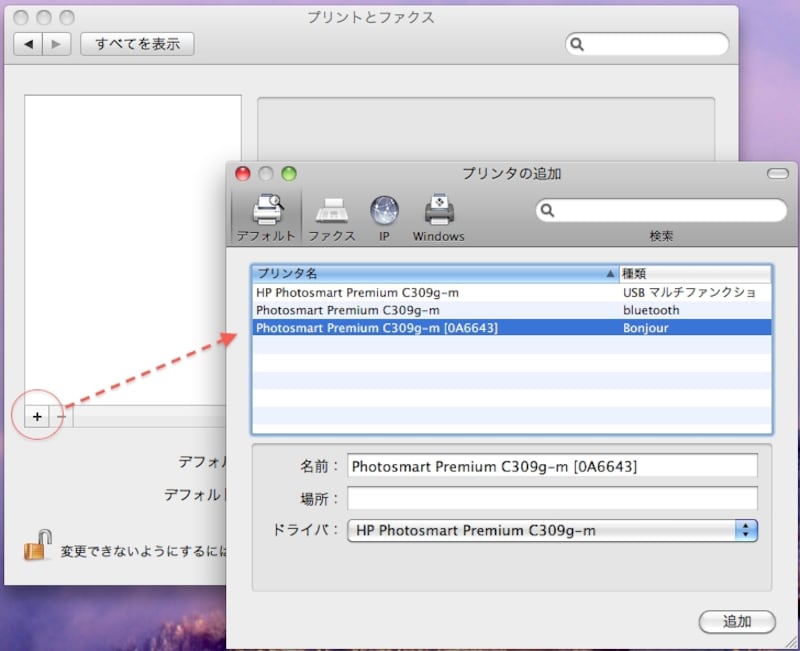Click the + icon to add a printer
This screenshot has height=651, width=800.
tap(37, 416)
